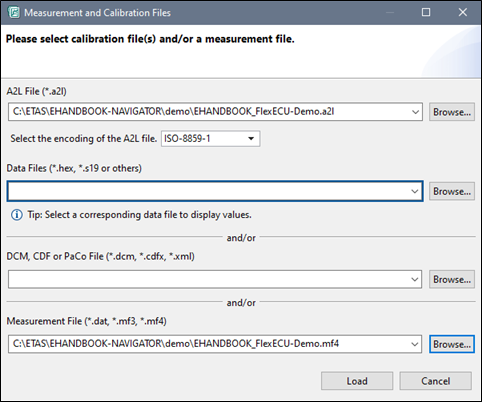The image size is (482, 402).
Task: Click inside the empty Data Files field
Action: pyautogui.click(x=209, y=191)
